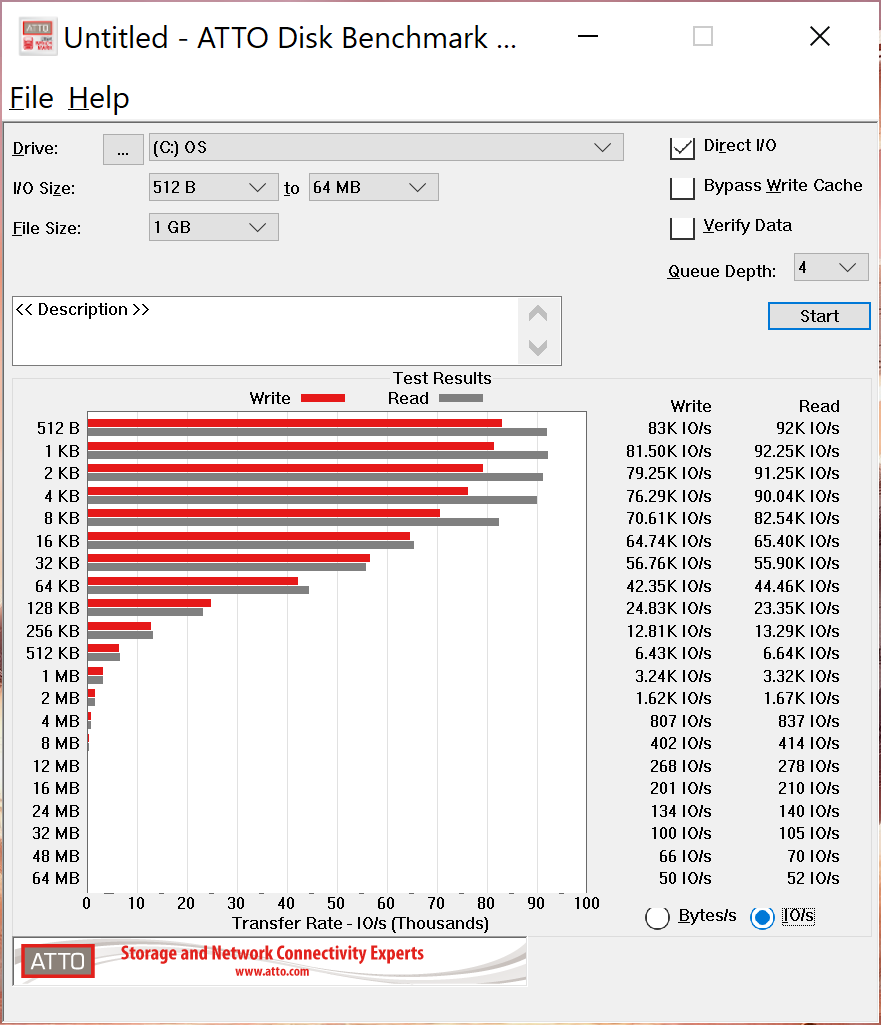Click the red Write legend swatch
This screenshot has width=881, height=1025.
click(x=323, y=398)
